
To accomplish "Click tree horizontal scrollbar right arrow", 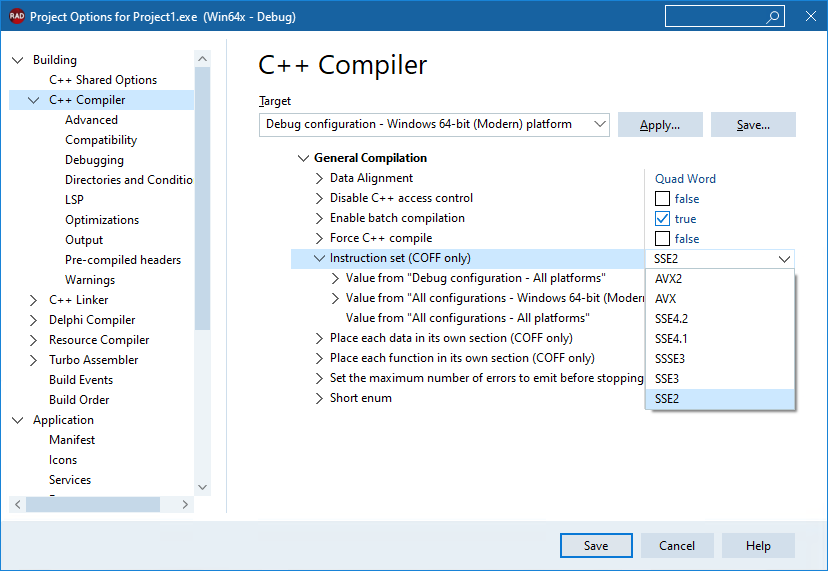I will 185,504.
